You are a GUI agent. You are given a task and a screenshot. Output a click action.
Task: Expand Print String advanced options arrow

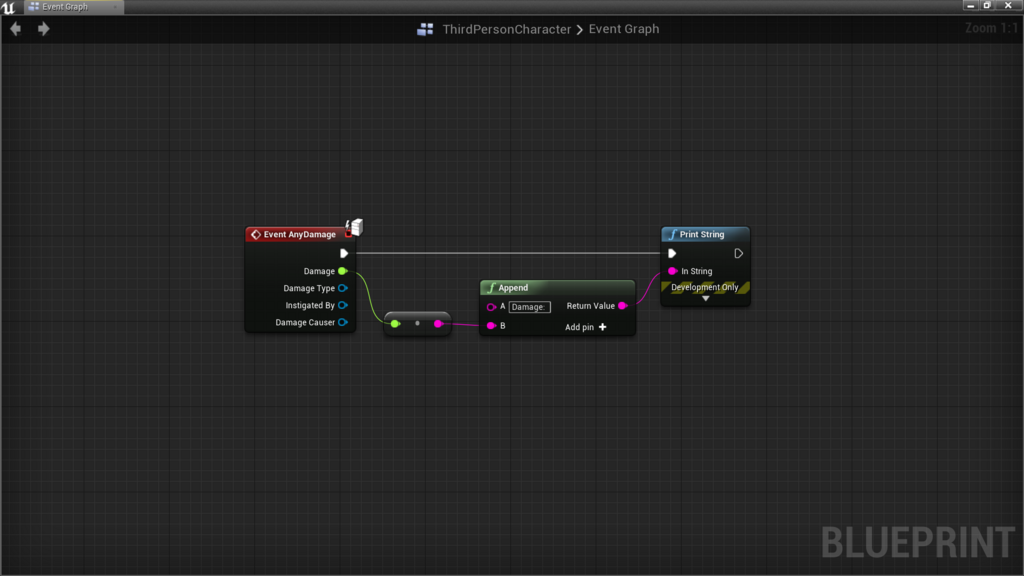coord(705,298)
